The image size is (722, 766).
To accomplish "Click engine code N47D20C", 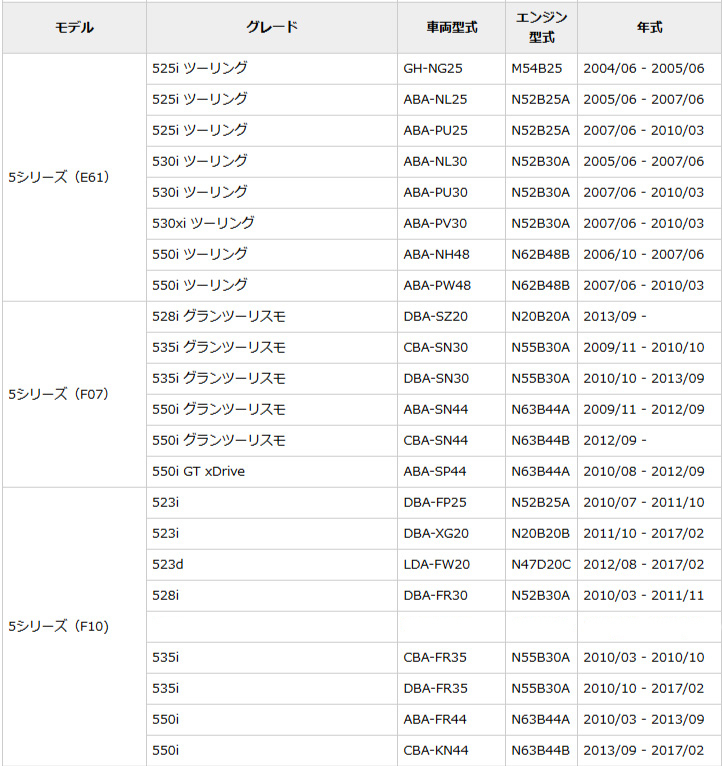I will [541, 565].
